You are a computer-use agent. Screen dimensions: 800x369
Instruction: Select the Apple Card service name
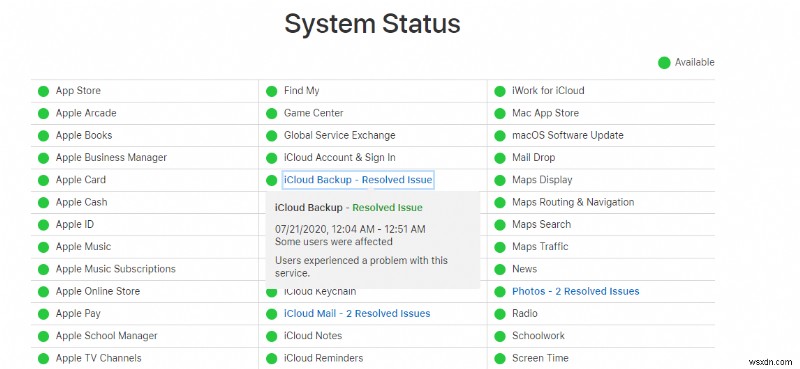[x=81, y=180]
